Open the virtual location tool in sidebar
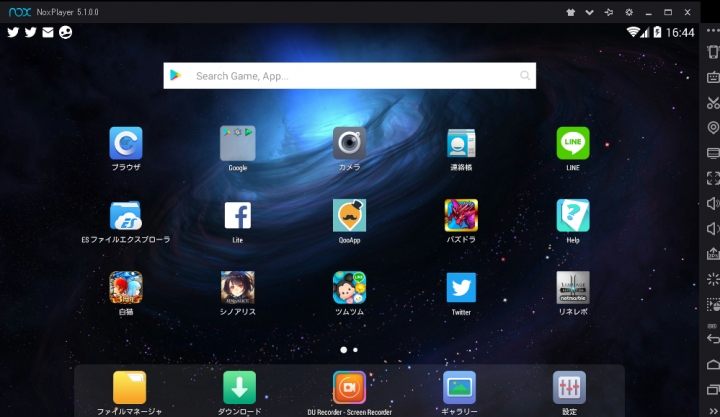 tap(713, 128)
